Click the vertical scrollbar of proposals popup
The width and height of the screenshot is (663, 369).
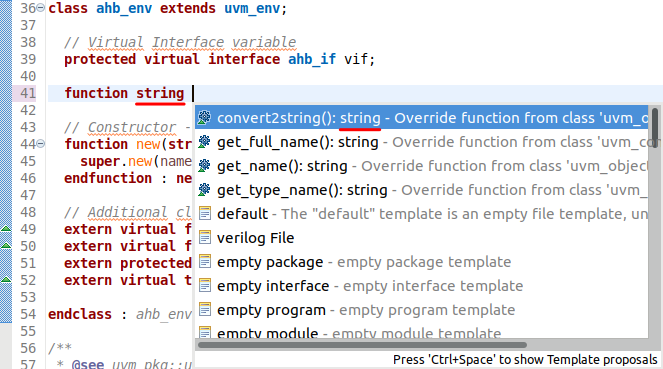click(655, 128)
